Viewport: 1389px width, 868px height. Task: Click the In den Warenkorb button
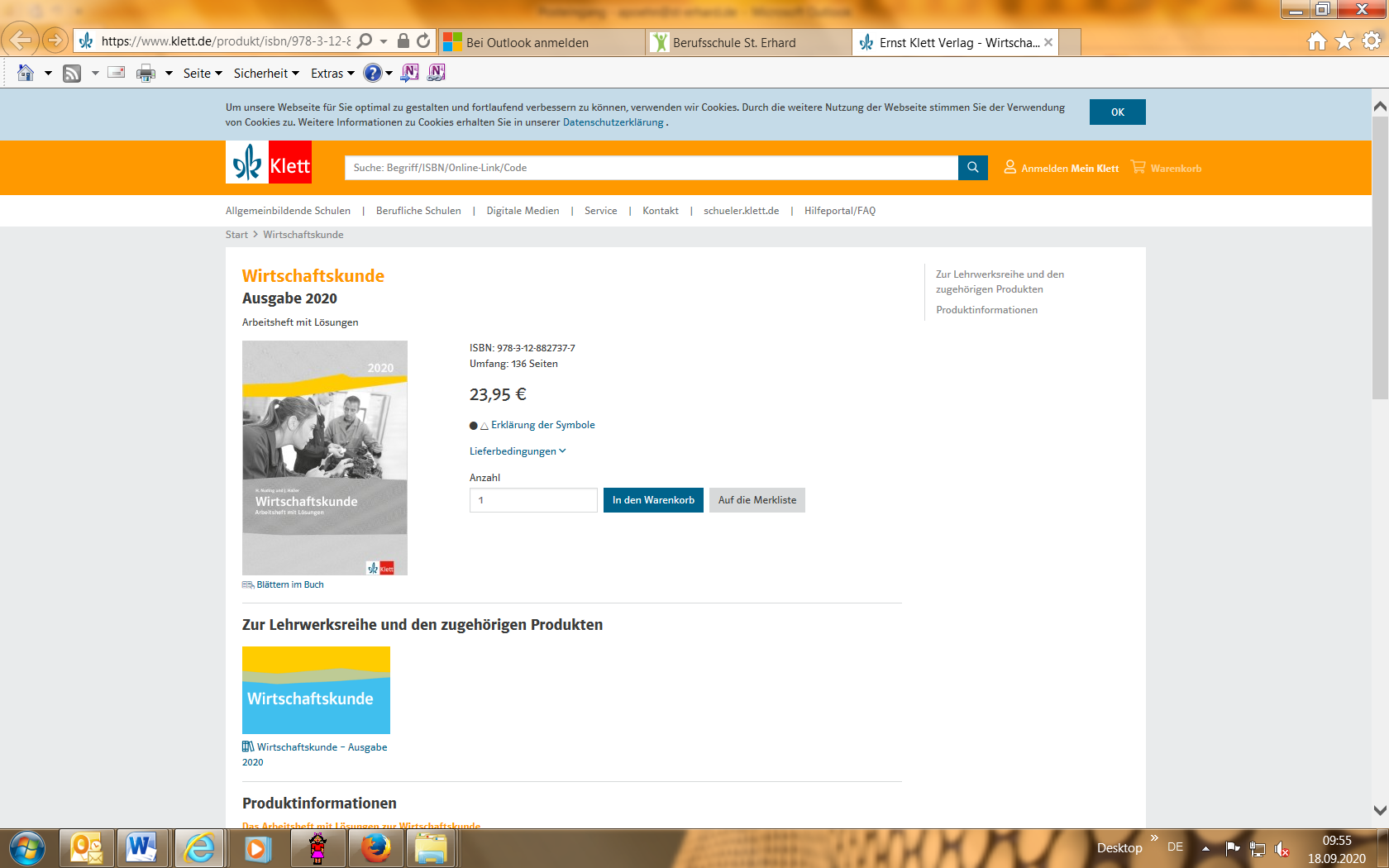click(x=653, y=500)
